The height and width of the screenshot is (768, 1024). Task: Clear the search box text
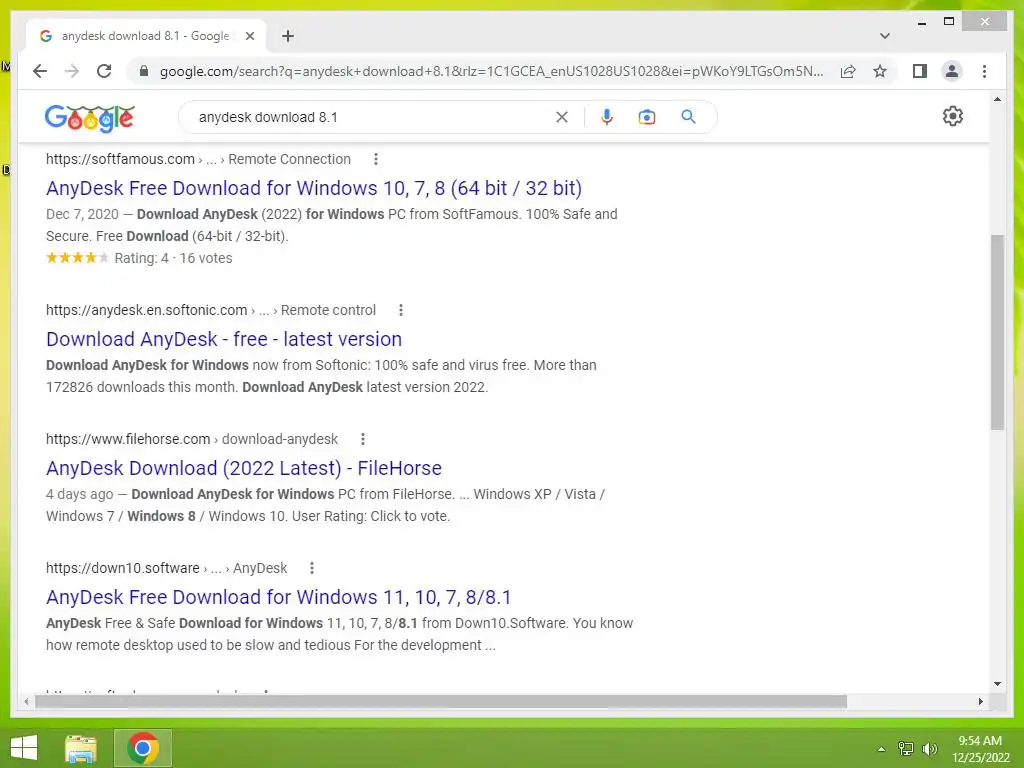point(562,117)
